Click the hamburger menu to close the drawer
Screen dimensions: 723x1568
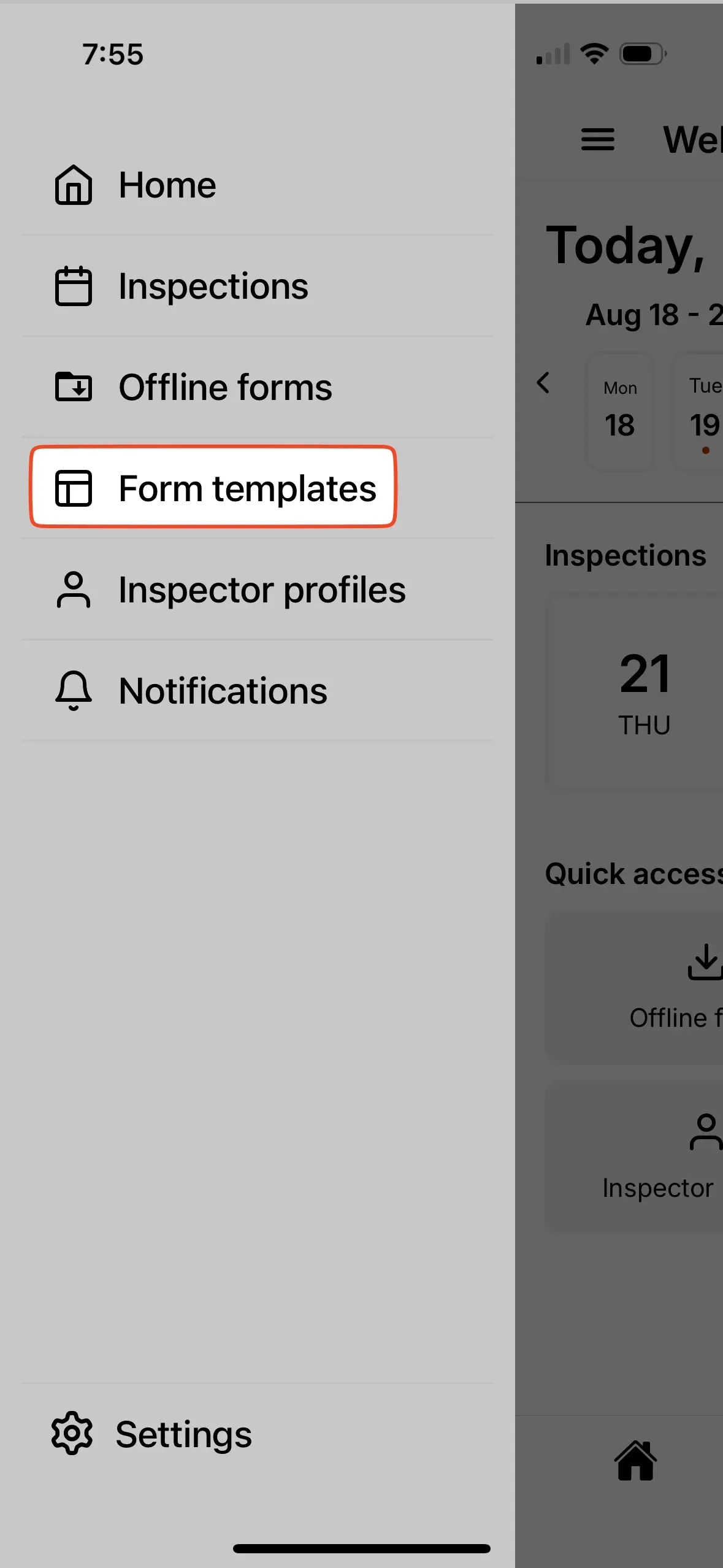click(597, 140)
